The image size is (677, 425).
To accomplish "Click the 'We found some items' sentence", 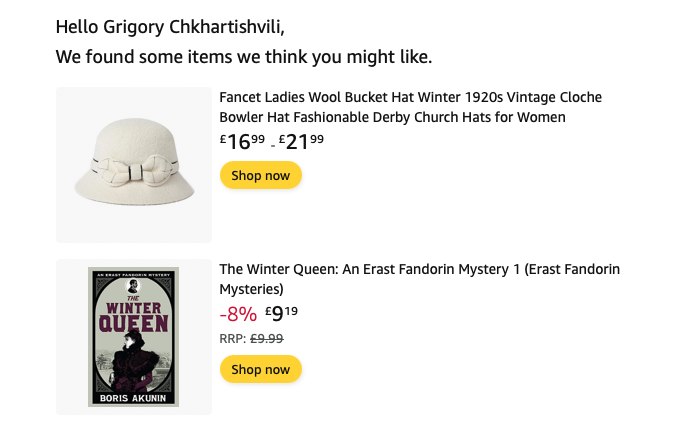I will (x=244, y=57).
